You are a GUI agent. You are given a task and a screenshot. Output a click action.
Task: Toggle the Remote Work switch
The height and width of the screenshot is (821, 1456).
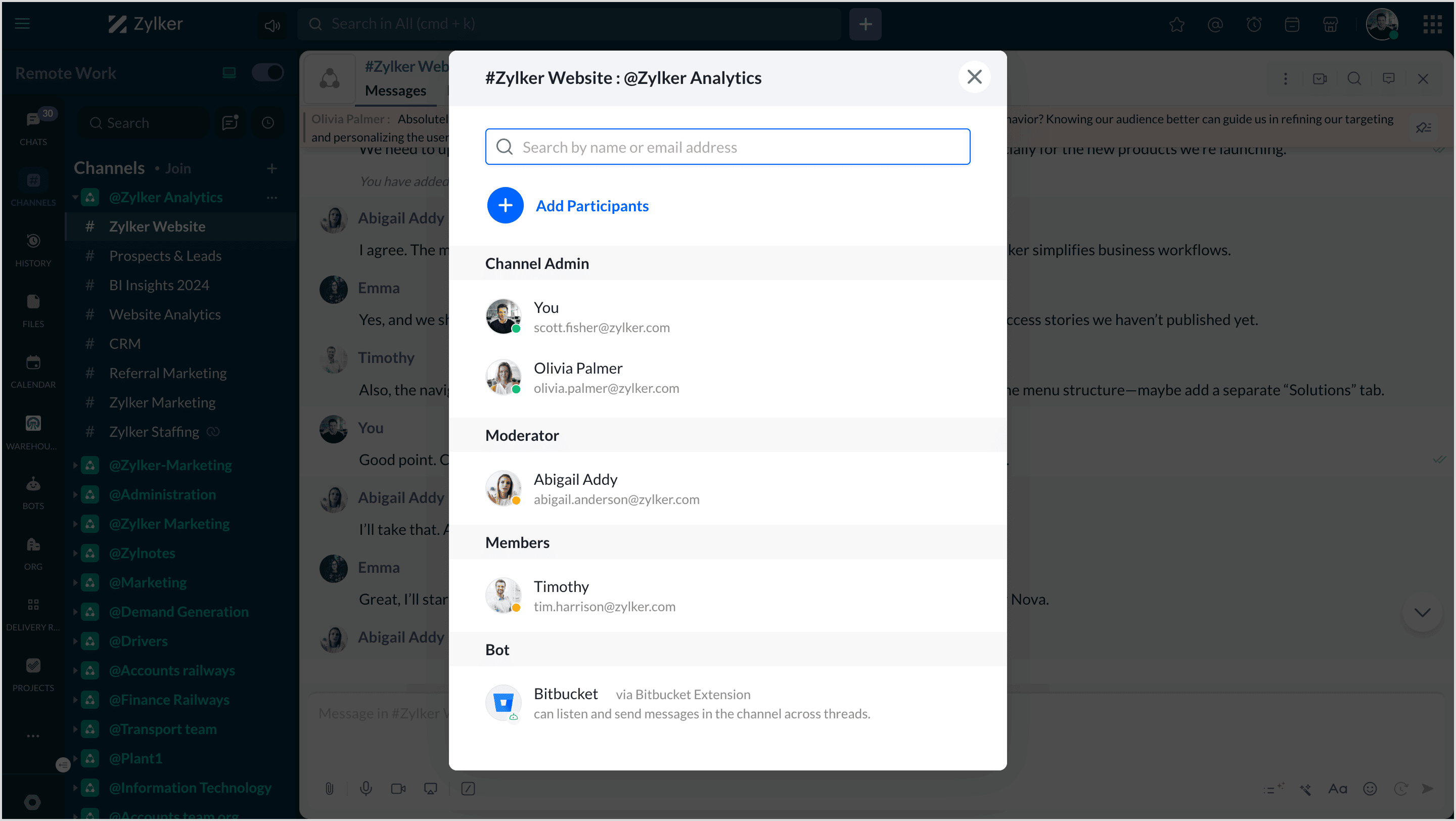267,73
